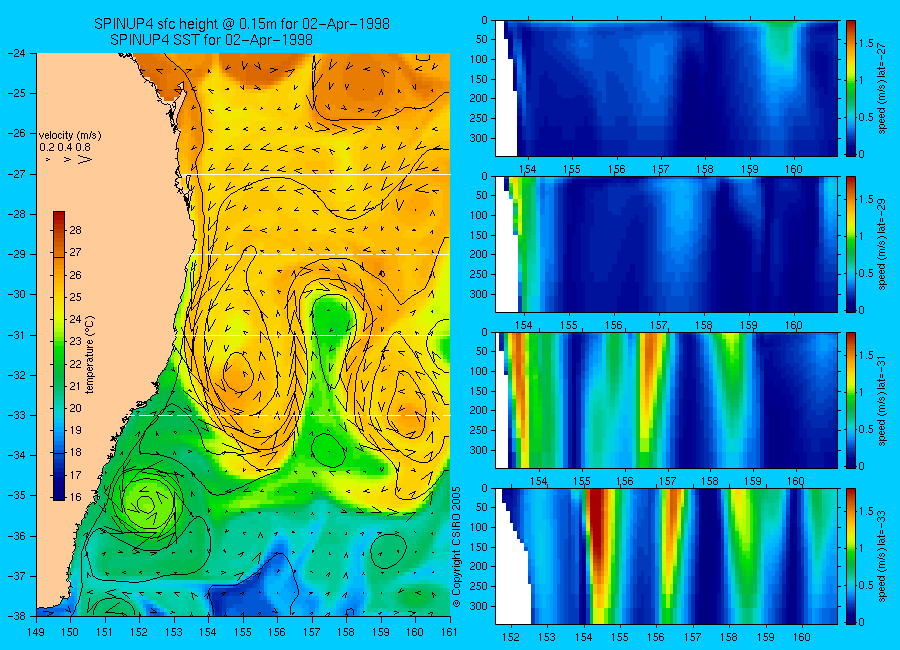
Task: Click the lat=-27 speed section panel
Action: pyautogui.click(x=666, y=88)
